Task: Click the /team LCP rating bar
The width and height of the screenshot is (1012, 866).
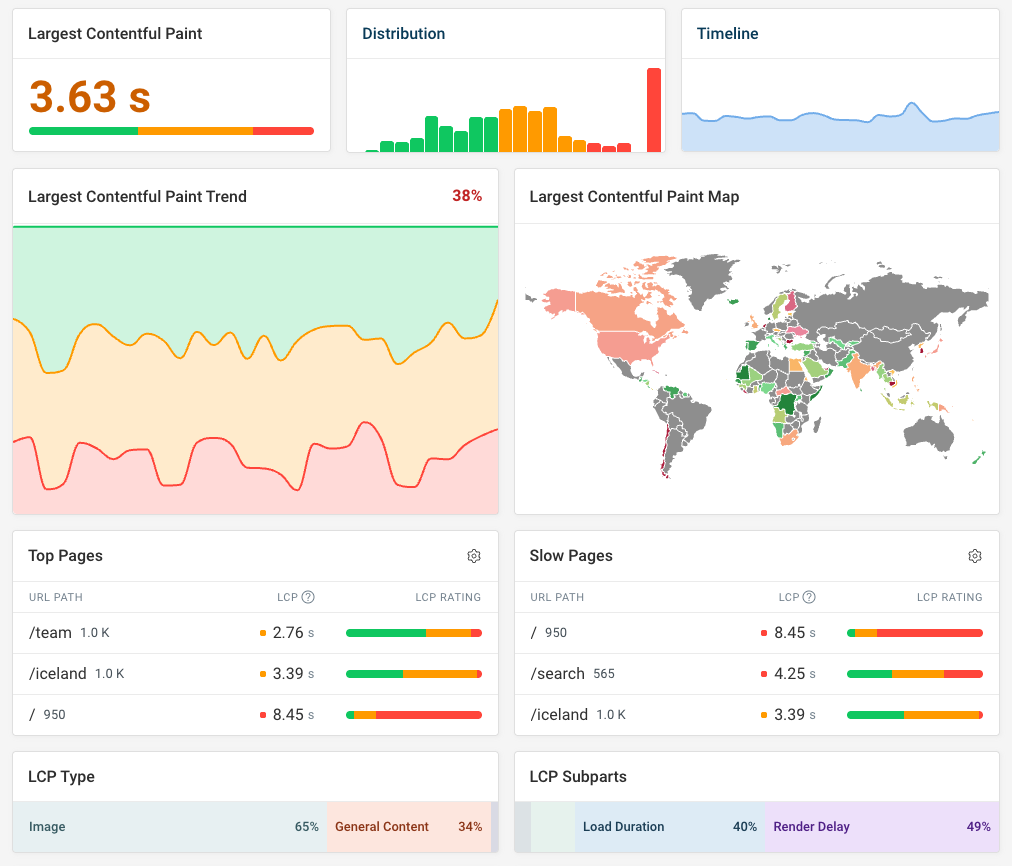Action: [413, 633]
